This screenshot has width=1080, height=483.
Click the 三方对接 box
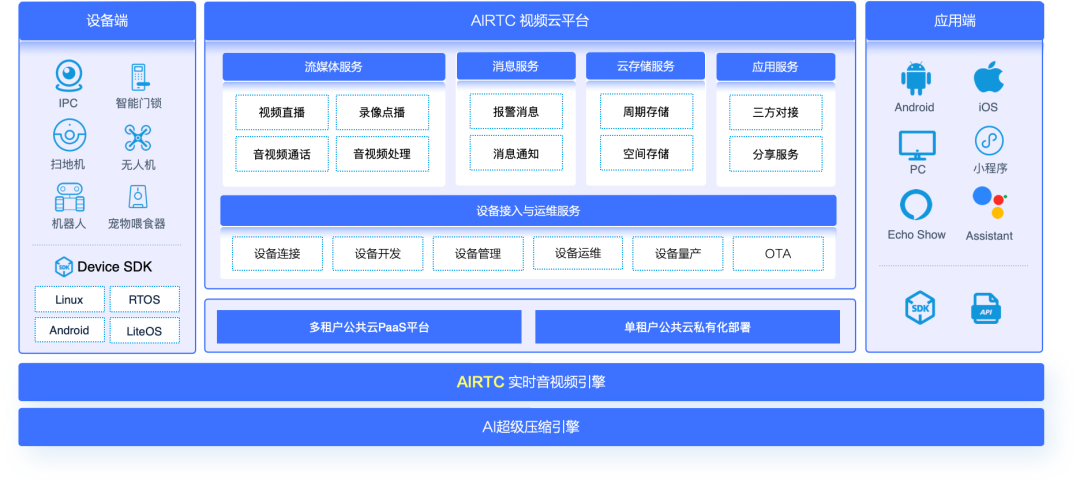pos(776,112)
